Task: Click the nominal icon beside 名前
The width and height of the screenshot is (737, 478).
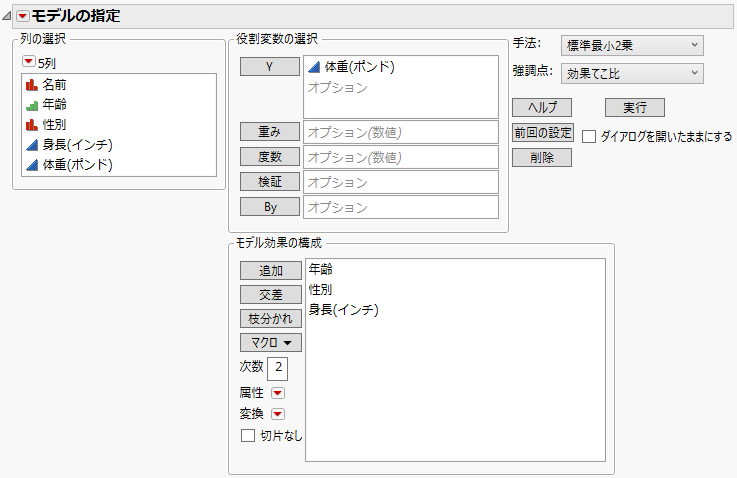Action: click(31, 85)
